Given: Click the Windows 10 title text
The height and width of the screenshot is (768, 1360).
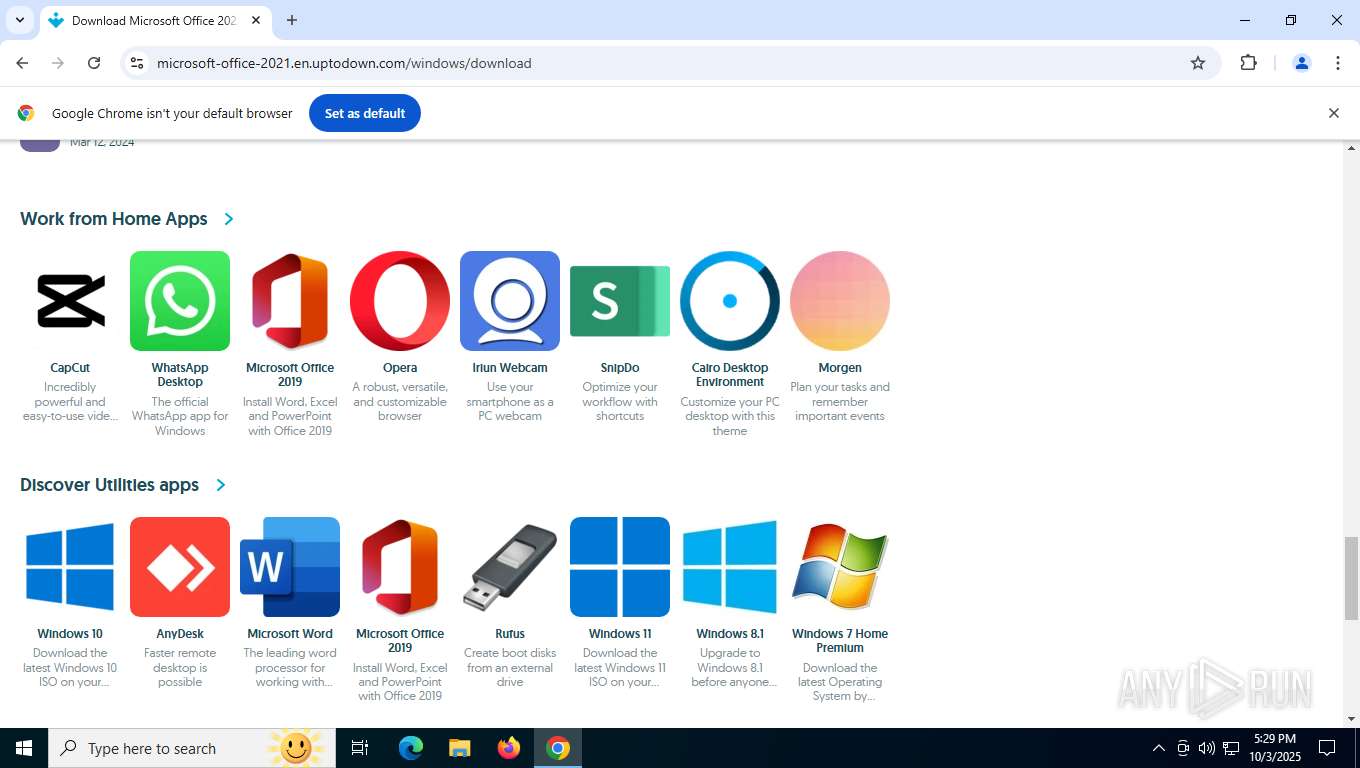Looking at the screenshot, I should tap(70, 634).
